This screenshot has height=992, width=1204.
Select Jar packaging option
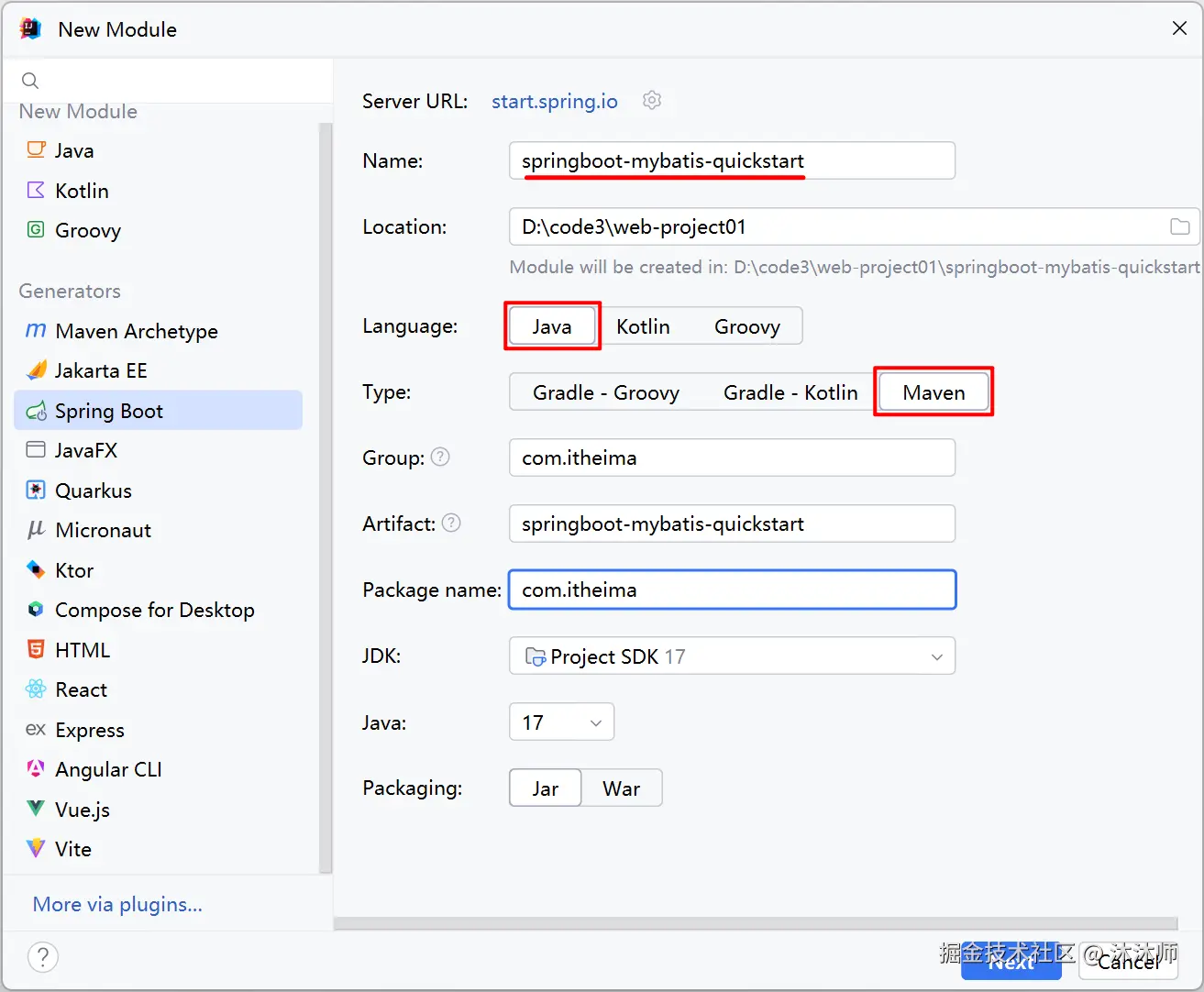coord(545,788)
